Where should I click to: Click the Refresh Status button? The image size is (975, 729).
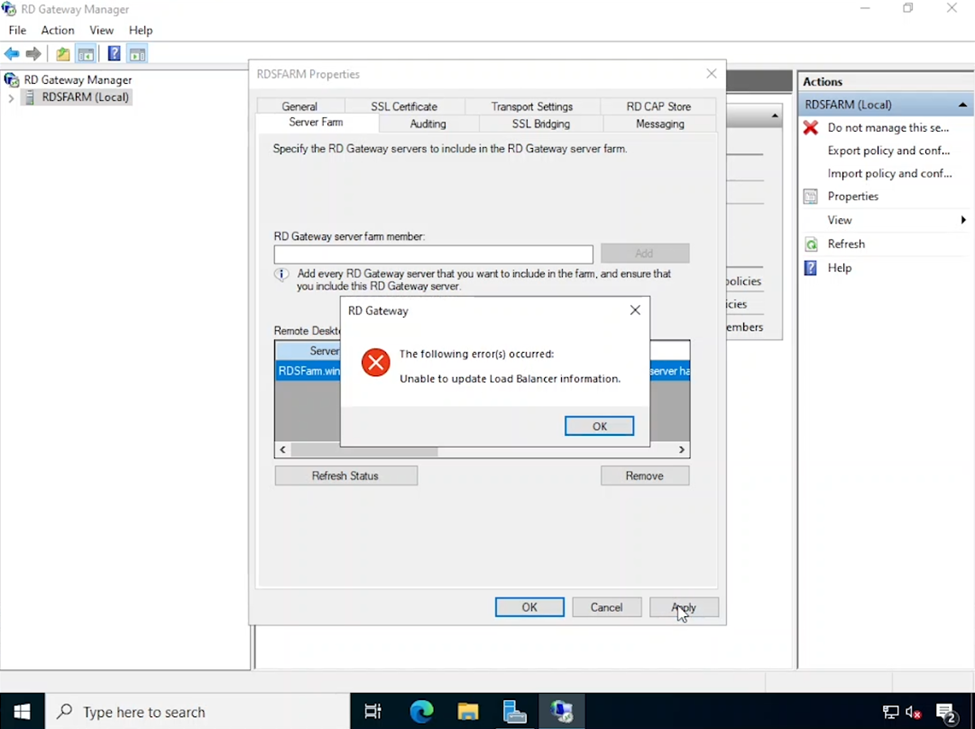(345, 475)
